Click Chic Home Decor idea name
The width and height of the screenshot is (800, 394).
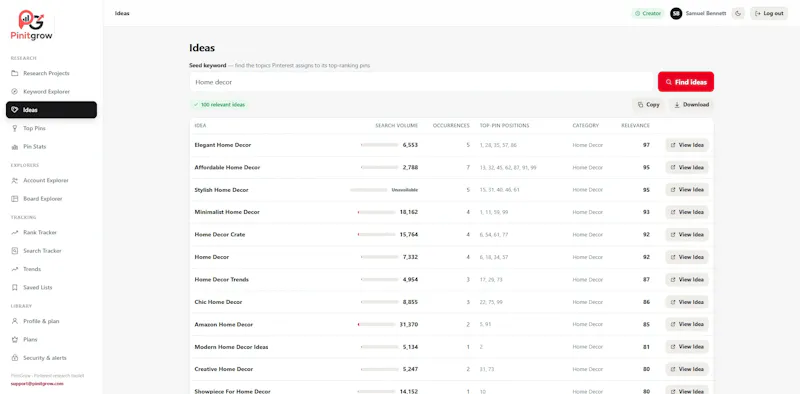pos(218,302)
